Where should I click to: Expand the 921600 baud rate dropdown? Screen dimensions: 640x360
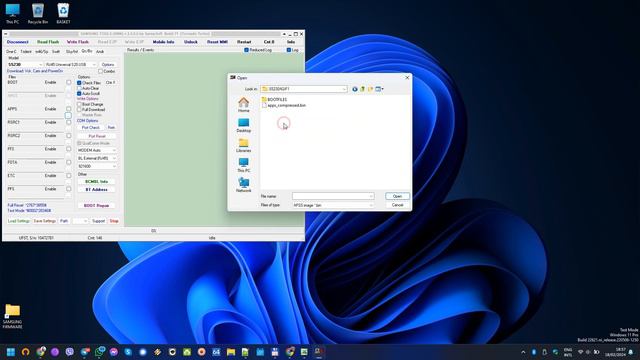tap(114, 167)
